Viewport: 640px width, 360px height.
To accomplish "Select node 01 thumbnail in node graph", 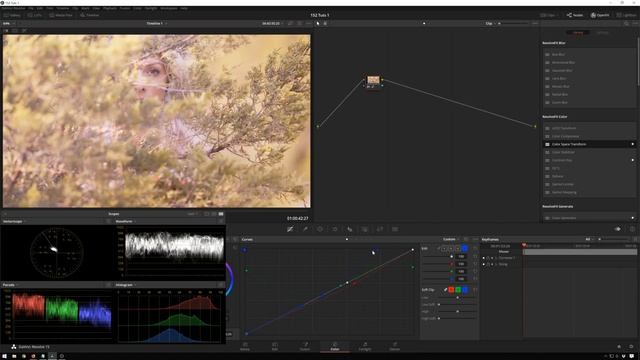I will [373, 80].
